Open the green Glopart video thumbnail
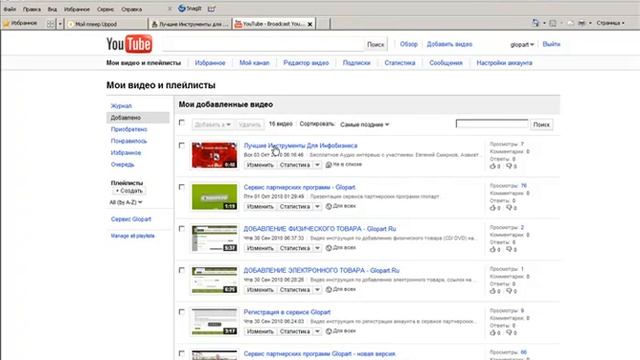 coord(214,196)
